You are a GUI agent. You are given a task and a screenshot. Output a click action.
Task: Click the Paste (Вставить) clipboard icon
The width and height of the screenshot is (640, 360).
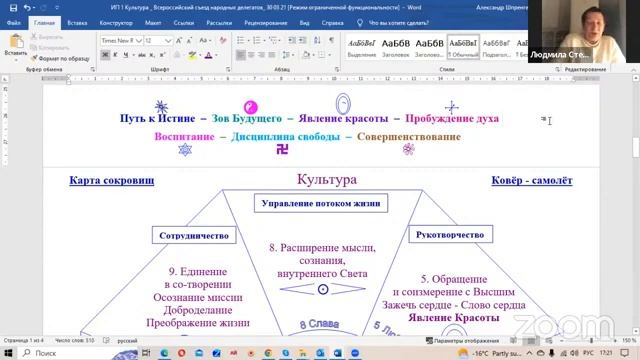(x=16, y=41)
